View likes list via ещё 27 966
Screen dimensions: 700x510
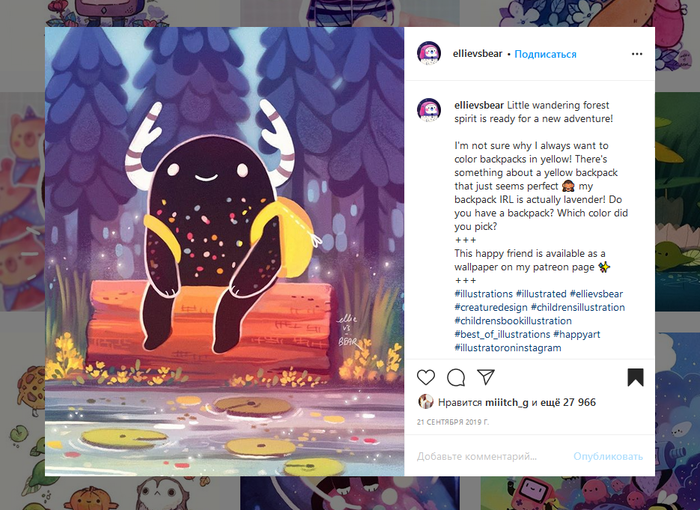coord(568,402)
